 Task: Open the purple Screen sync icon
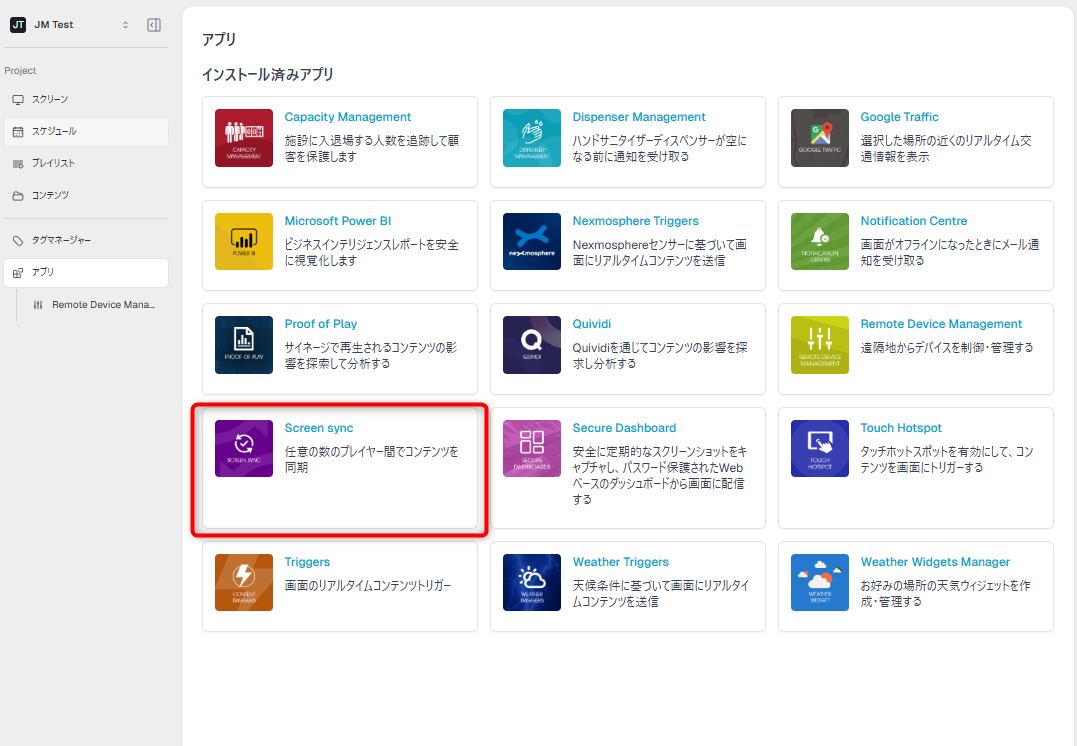[244, 449]
